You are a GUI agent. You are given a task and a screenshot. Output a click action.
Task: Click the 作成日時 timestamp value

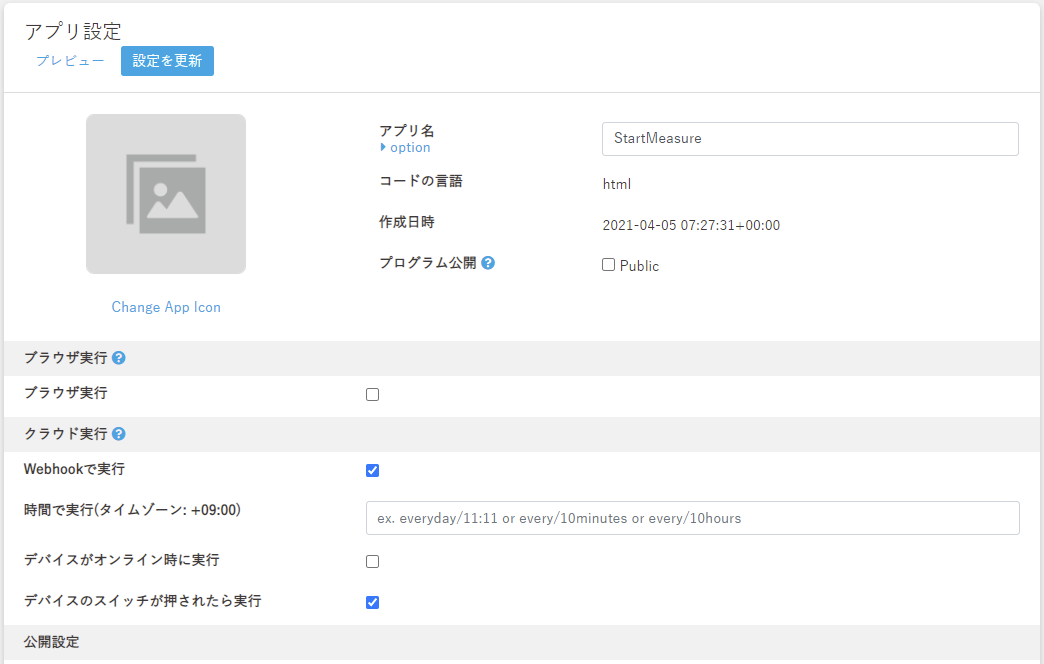pos(690,225)
